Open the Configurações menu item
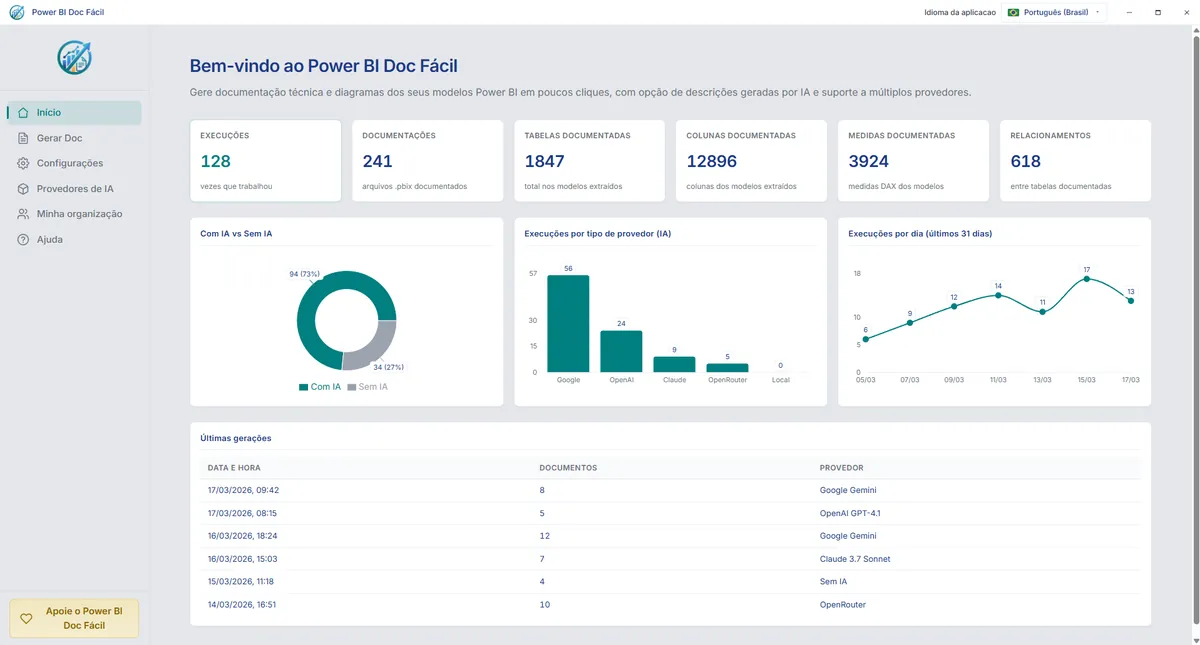 coord(74,163)
